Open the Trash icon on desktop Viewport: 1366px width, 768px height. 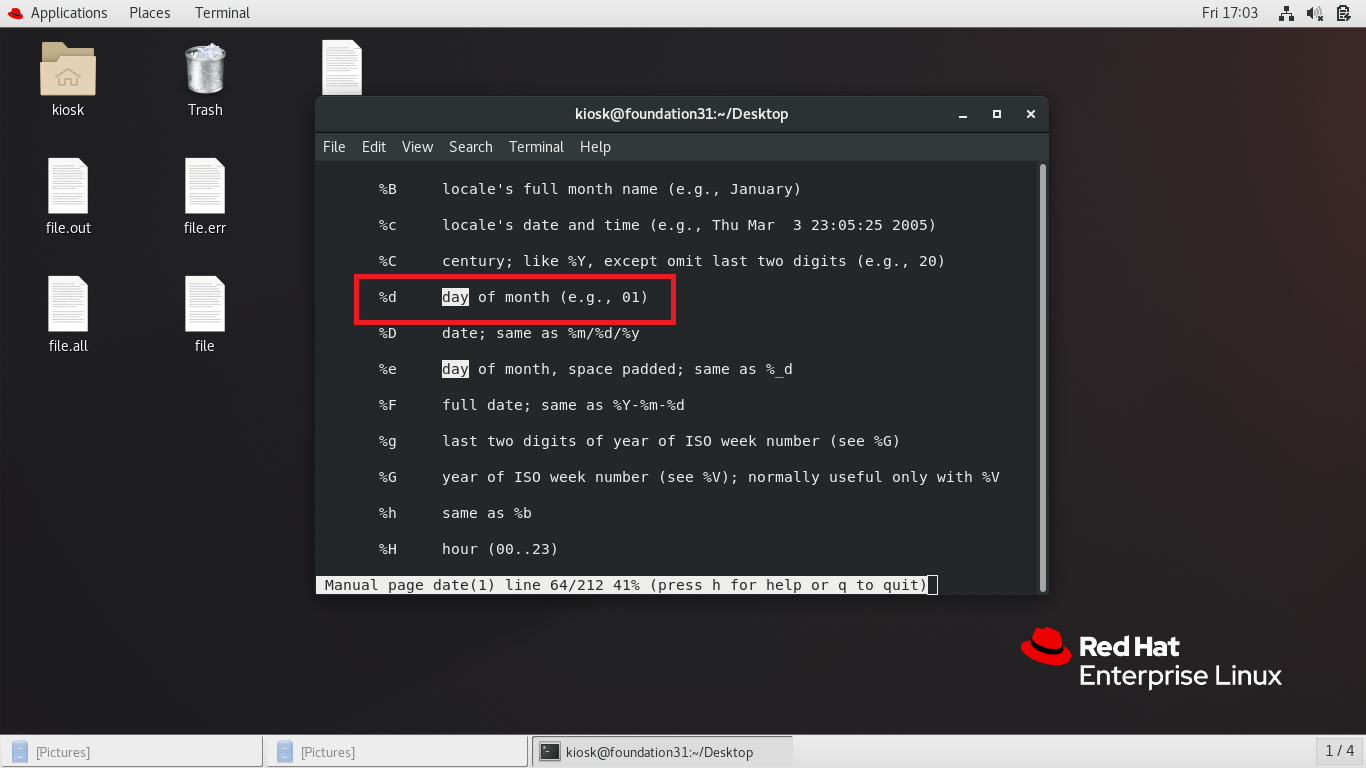click(x=205, y=69)
